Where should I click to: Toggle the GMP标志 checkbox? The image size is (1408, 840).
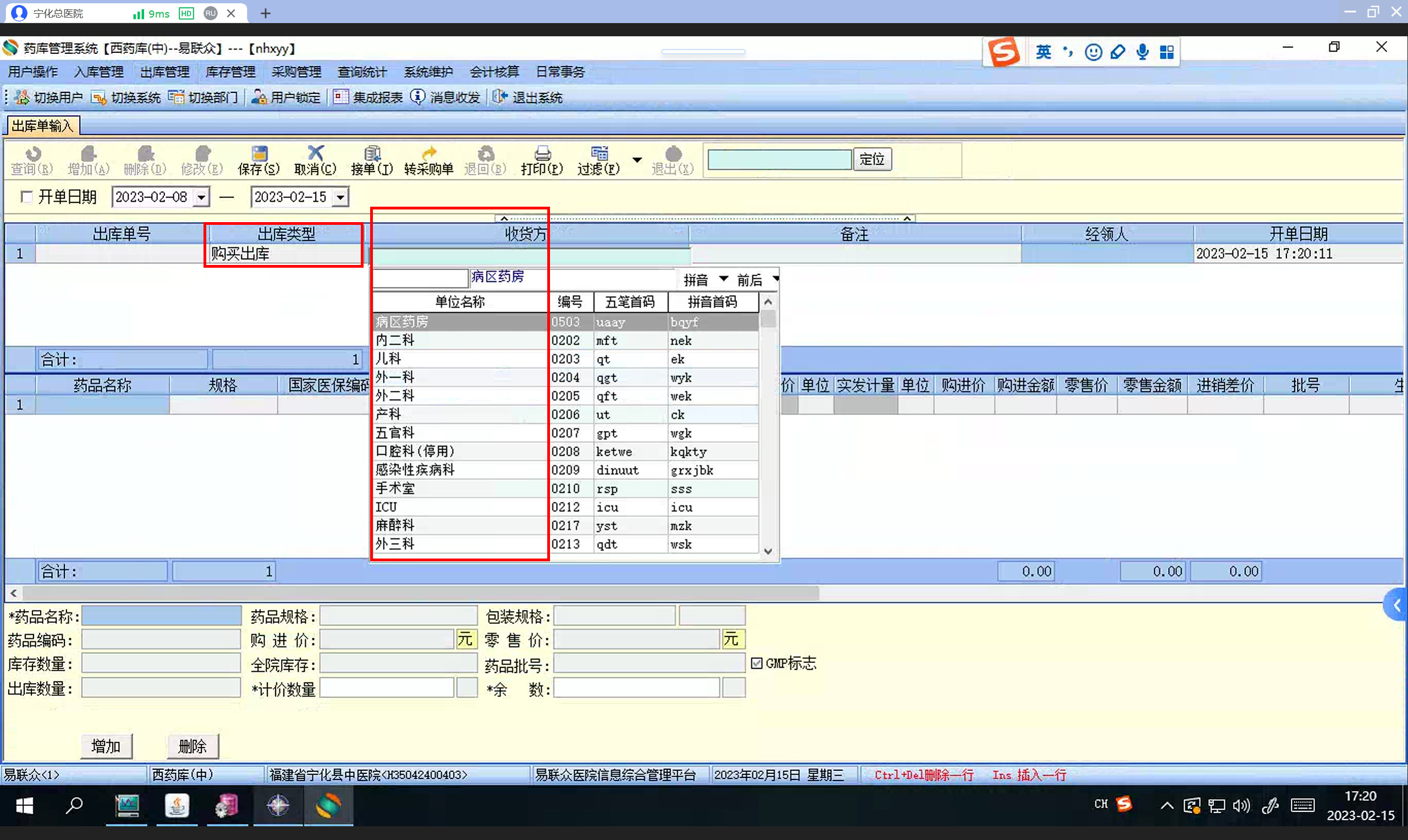756,664
